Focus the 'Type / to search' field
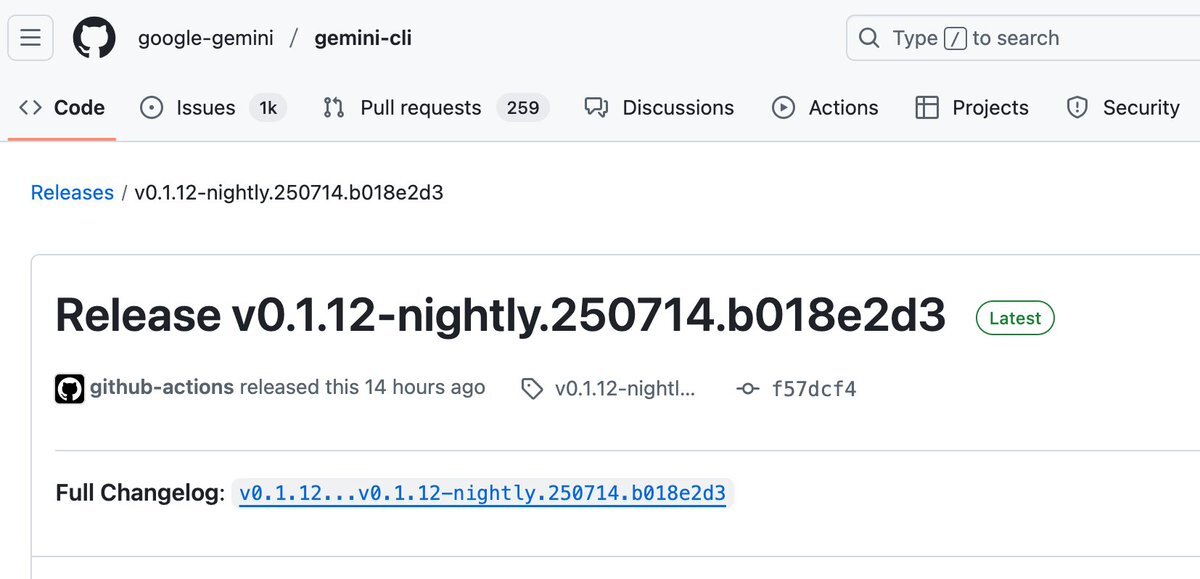Viewport: 1200px width, 579px height. (x=1022, y=38)
